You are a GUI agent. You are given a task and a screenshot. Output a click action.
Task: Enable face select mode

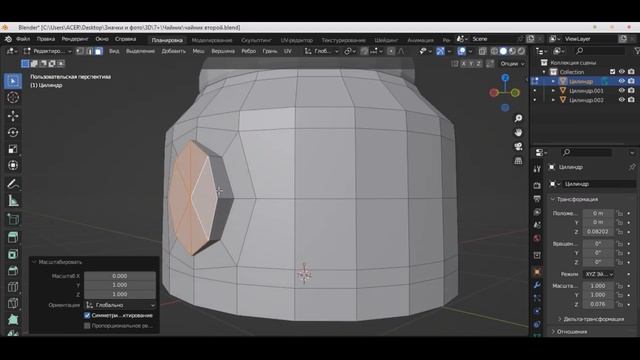98,51
